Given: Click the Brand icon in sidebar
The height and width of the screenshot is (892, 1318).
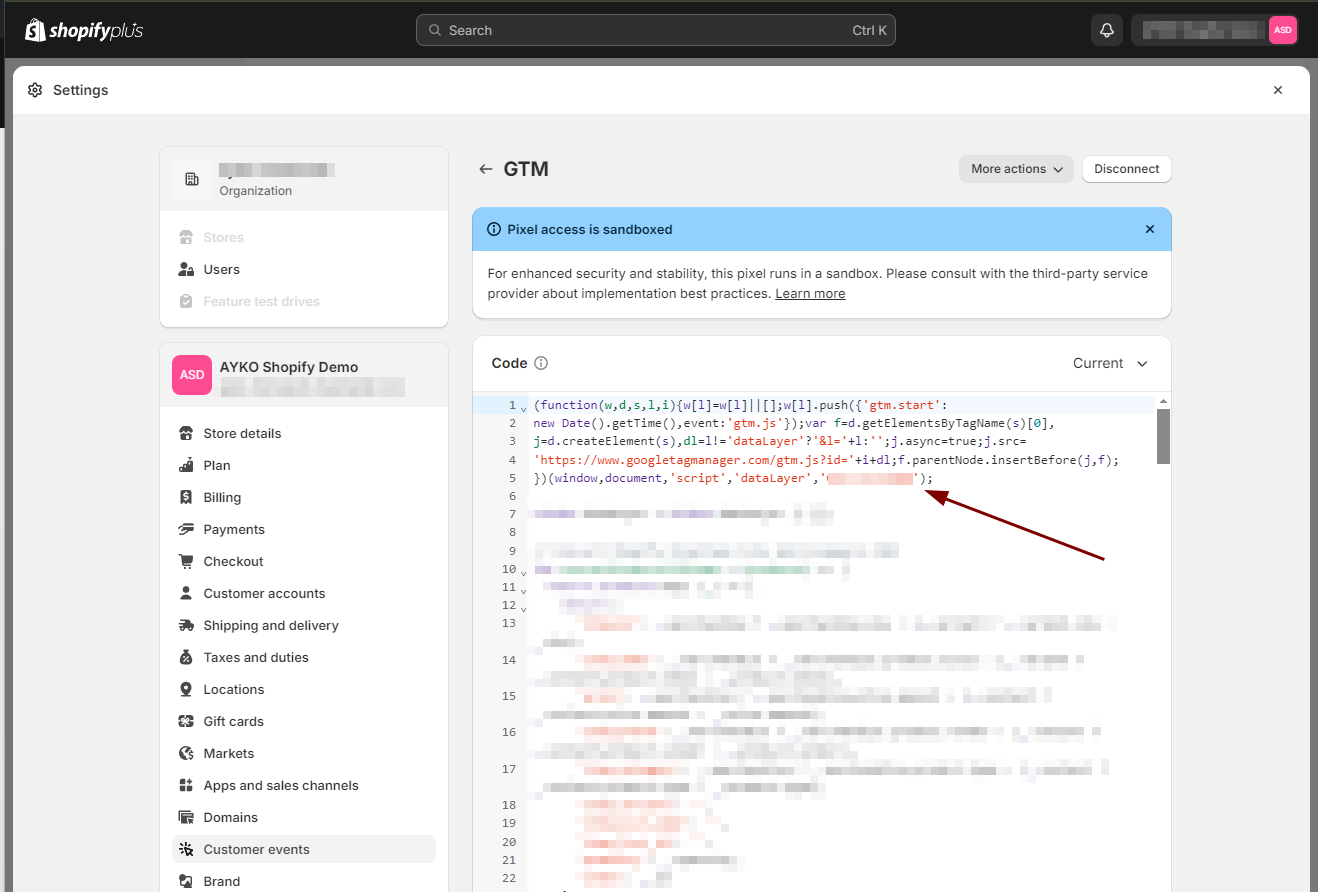Looking at the screenshot, I should click(x=186, y=881).
